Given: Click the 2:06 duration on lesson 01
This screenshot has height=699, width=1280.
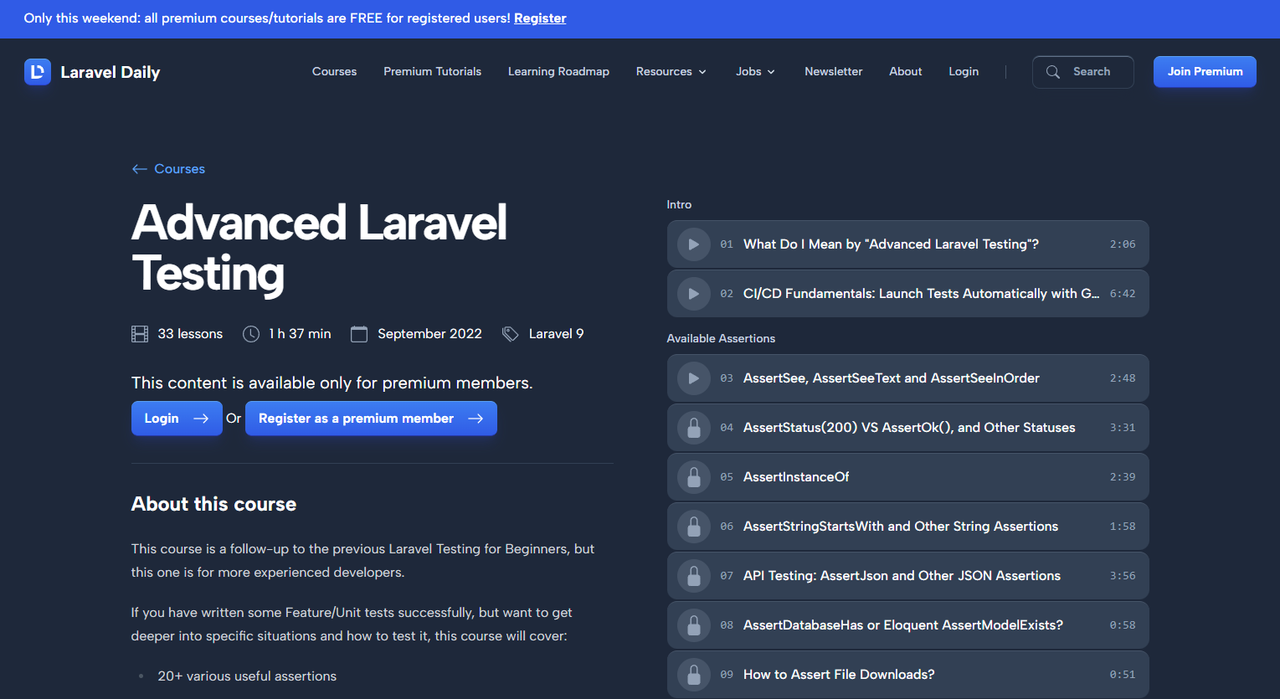Looking at the screenshot, I should click(x=1122, y=244).
